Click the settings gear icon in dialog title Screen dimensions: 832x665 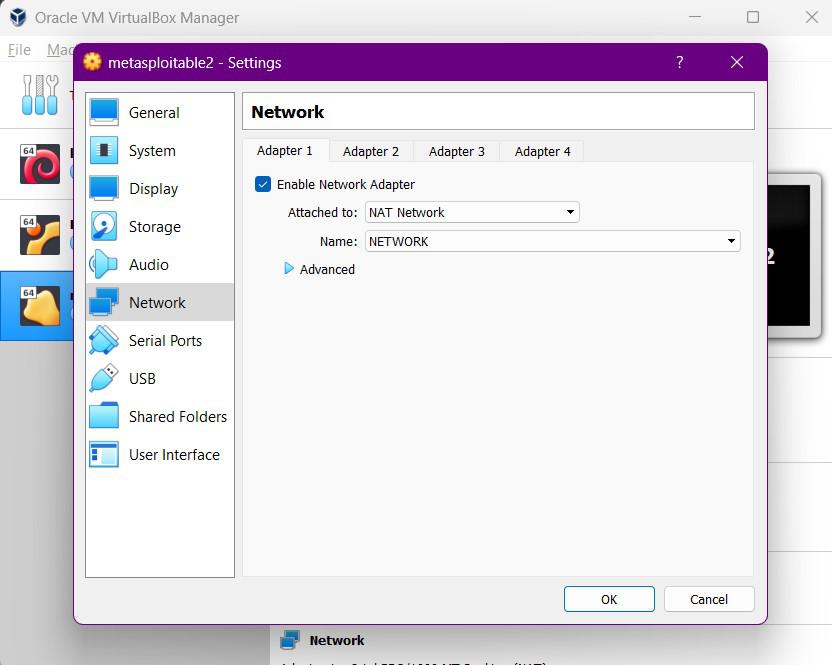pos(92,62)
